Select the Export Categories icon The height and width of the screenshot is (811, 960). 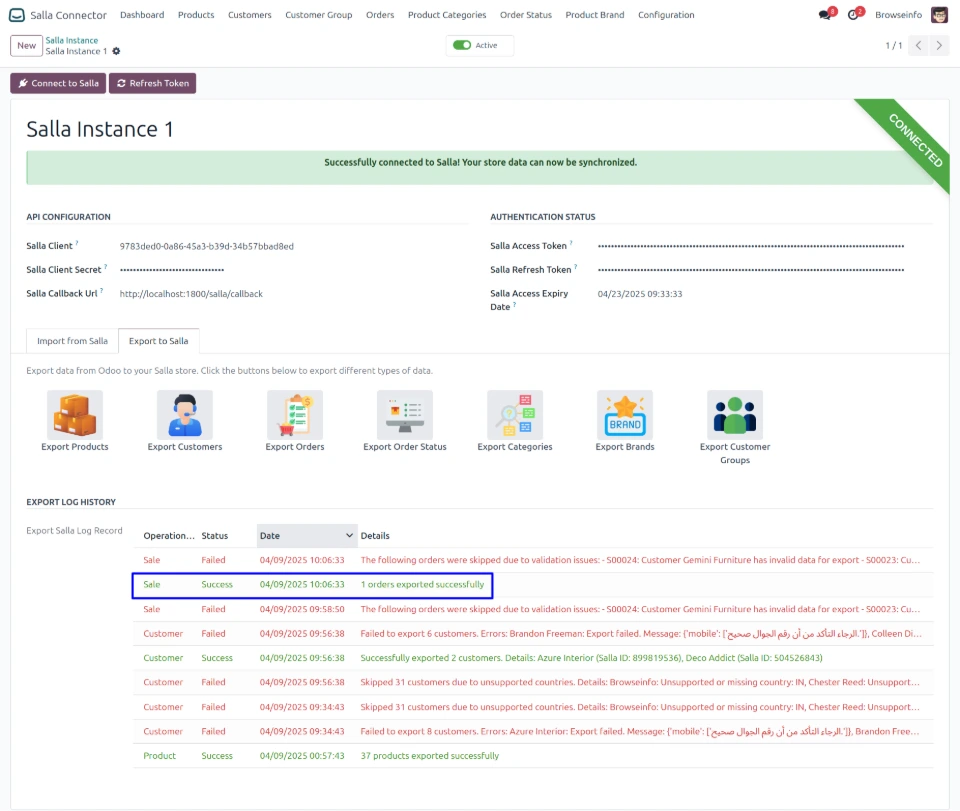point(515,415)
